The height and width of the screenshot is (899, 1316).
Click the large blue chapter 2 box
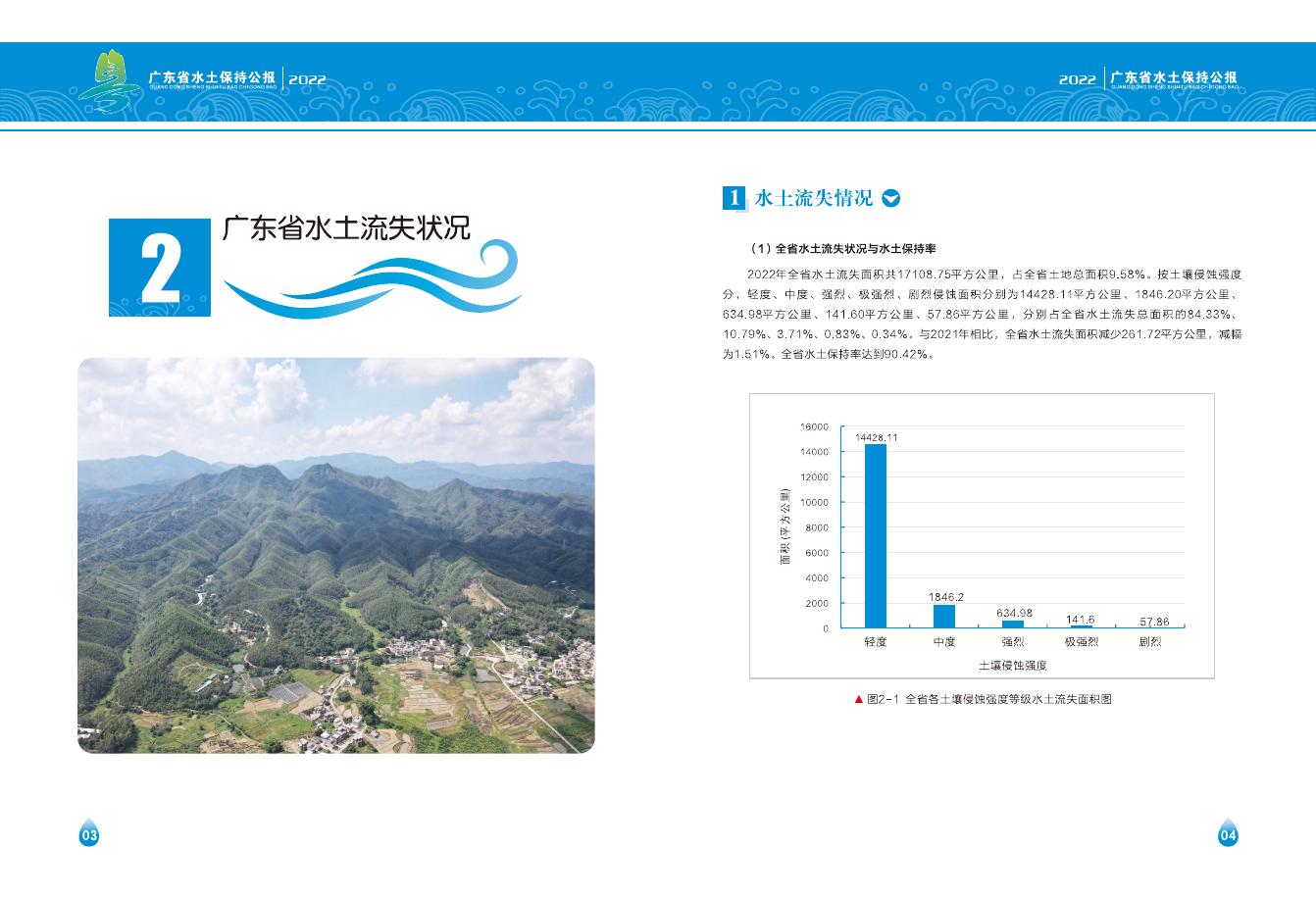[159, 267]
